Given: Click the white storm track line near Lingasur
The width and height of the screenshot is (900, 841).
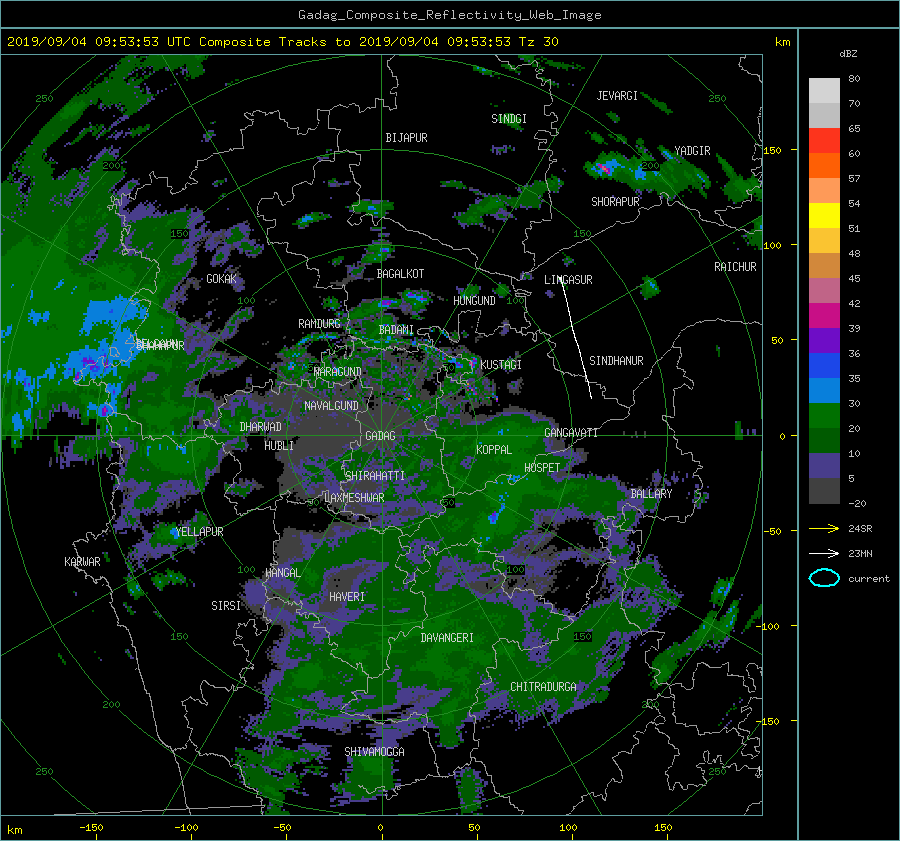Looking at the screenshot, I should coord(577,340).
